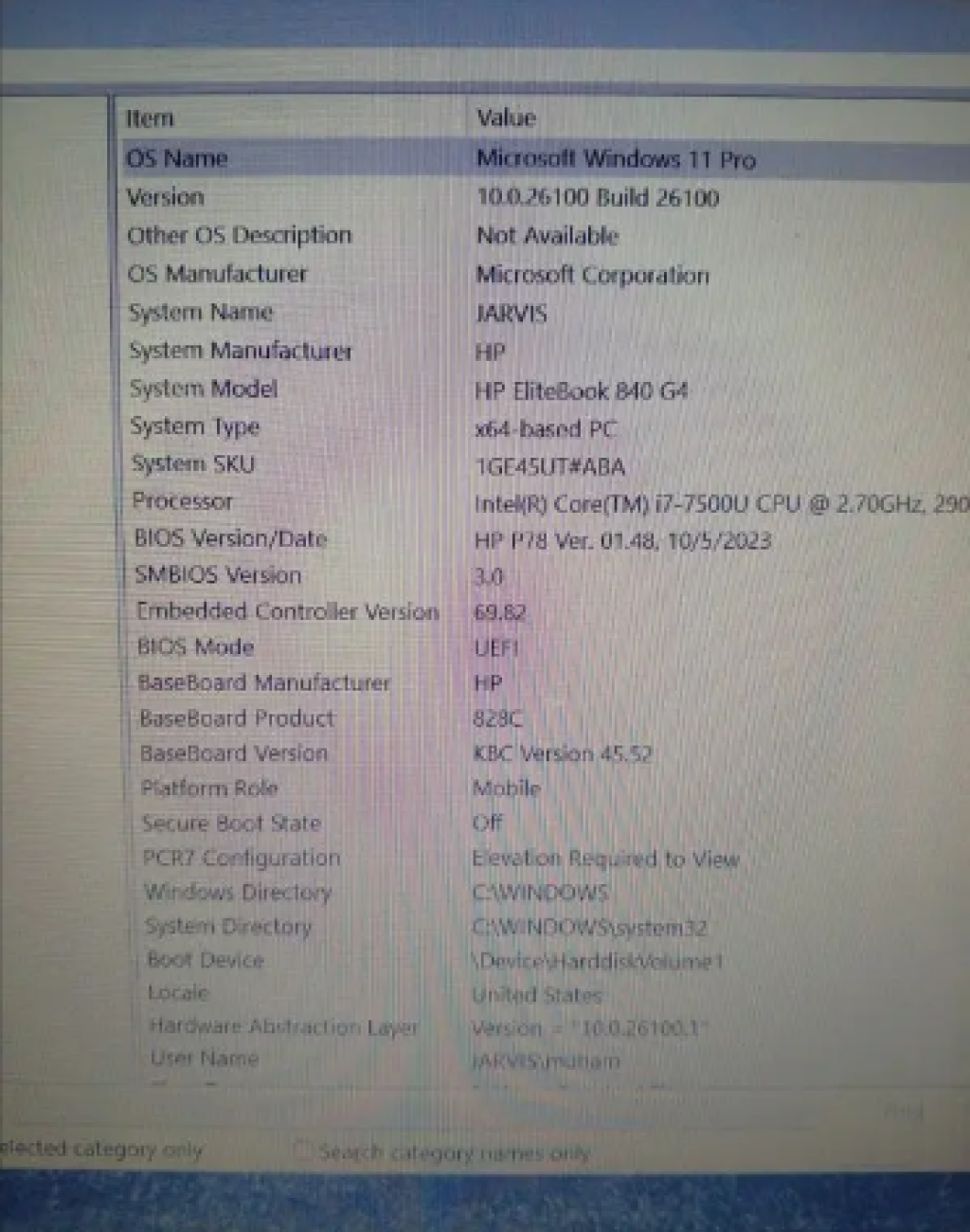
Task: Select the Embedded Controller Version row
Action: coord(287,611)
